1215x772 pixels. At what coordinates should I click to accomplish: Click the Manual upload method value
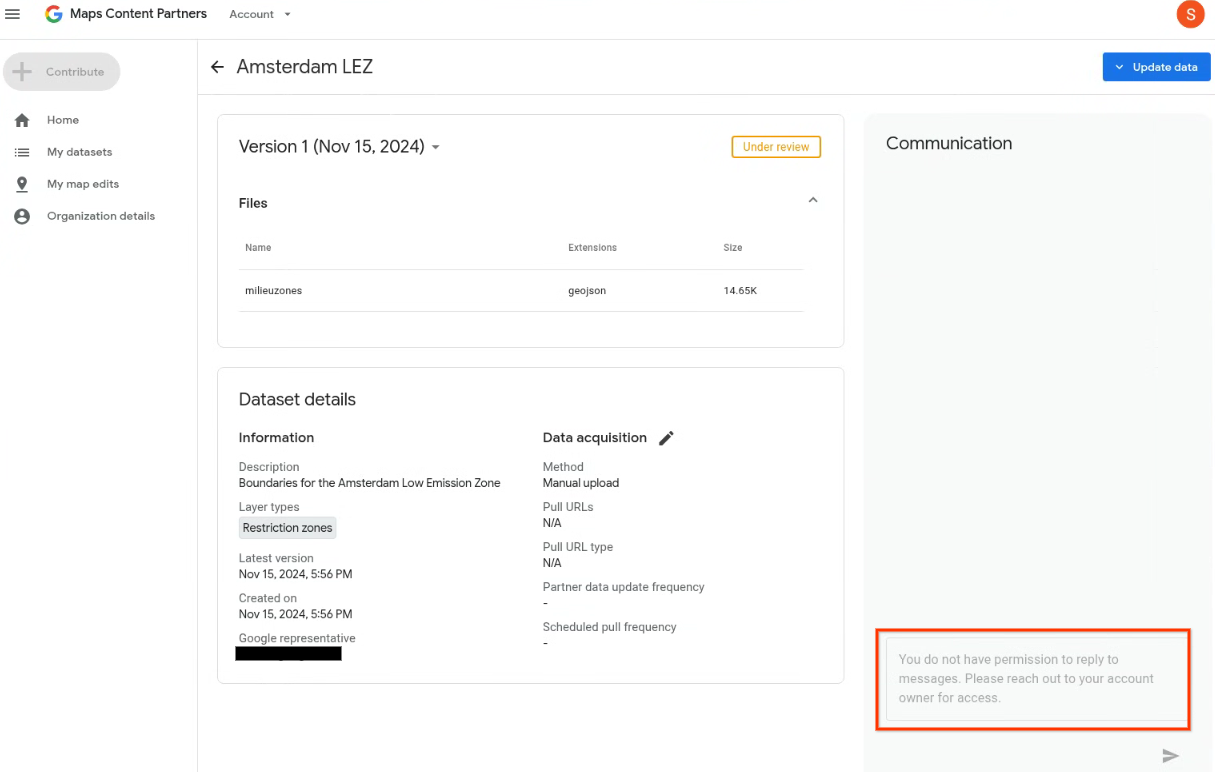point(581,483)
